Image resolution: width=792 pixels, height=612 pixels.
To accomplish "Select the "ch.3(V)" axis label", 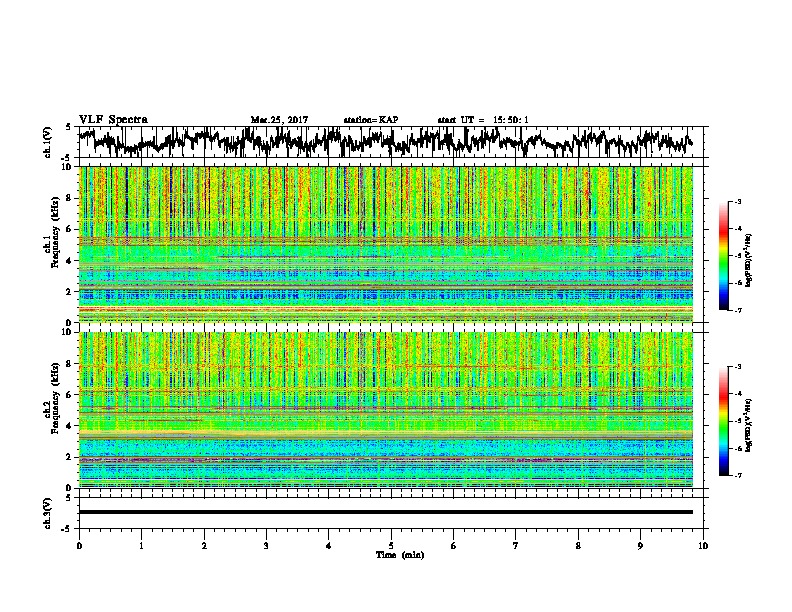I will (48, 513).
